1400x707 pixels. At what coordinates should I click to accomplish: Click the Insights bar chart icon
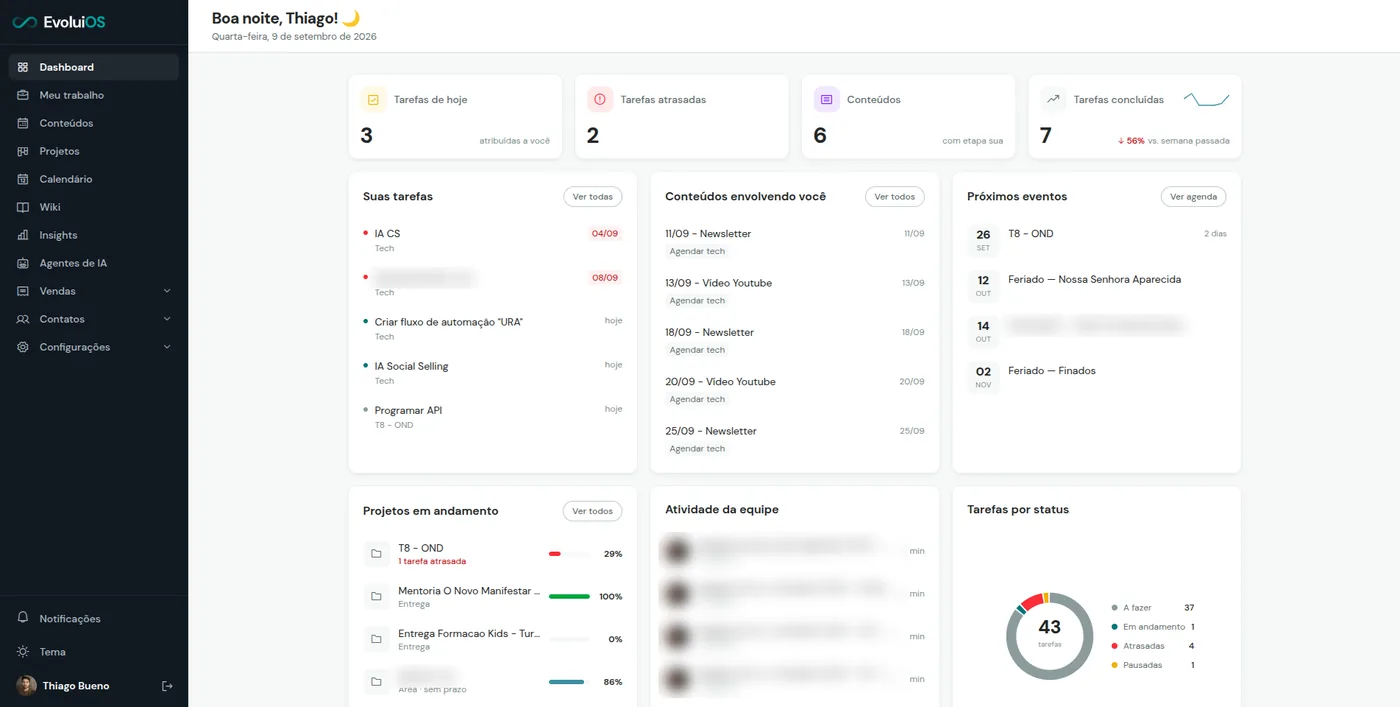[x=23, y=235]
